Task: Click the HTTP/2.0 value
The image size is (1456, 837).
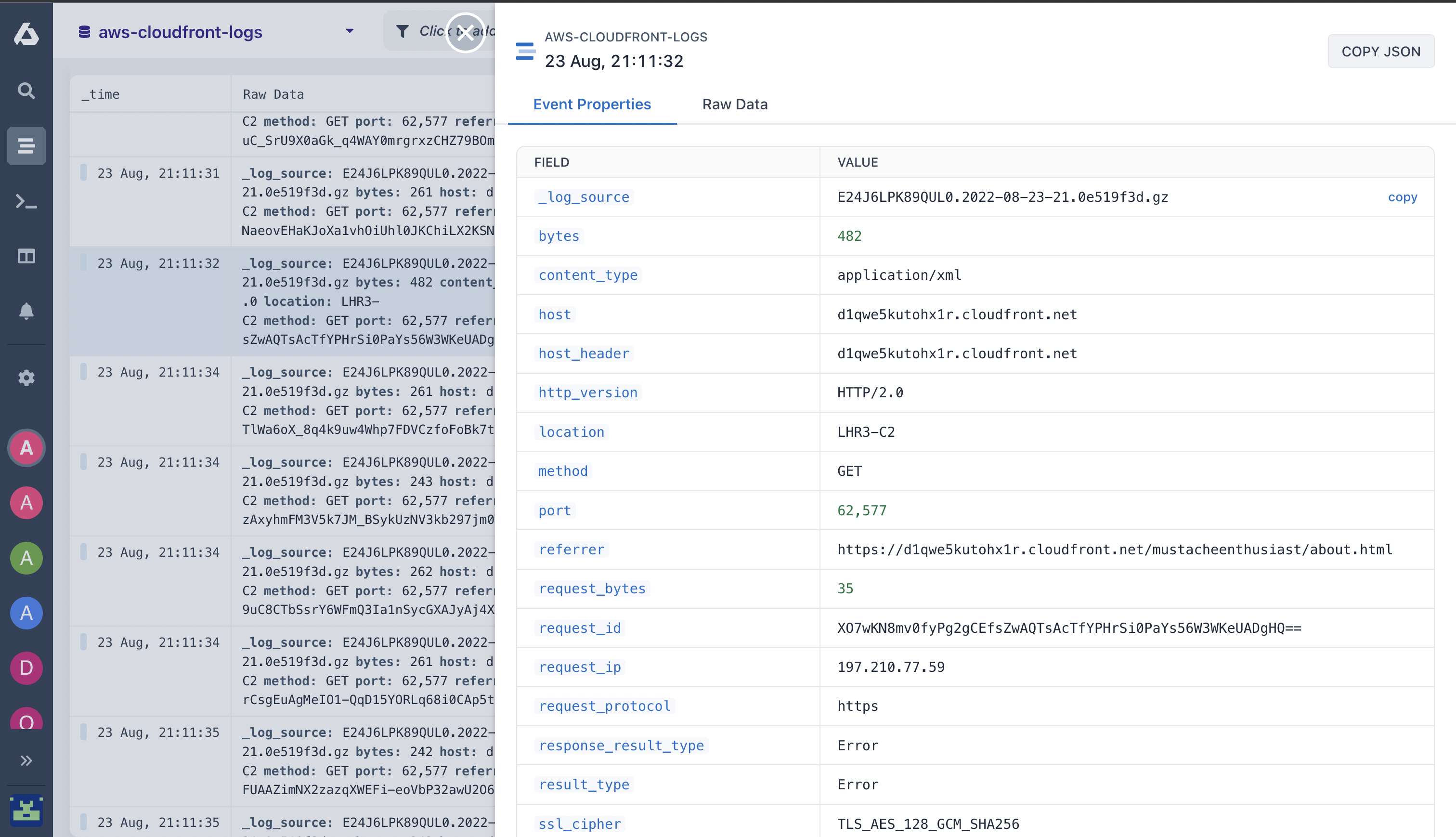Action: (x=870, y=392)
